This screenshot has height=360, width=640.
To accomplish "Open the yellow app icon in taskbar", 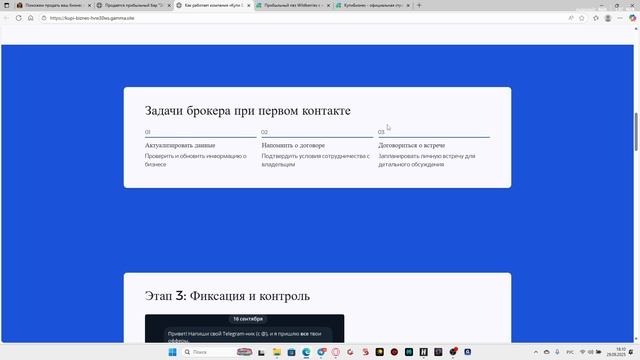I will [x=380, y=352].
